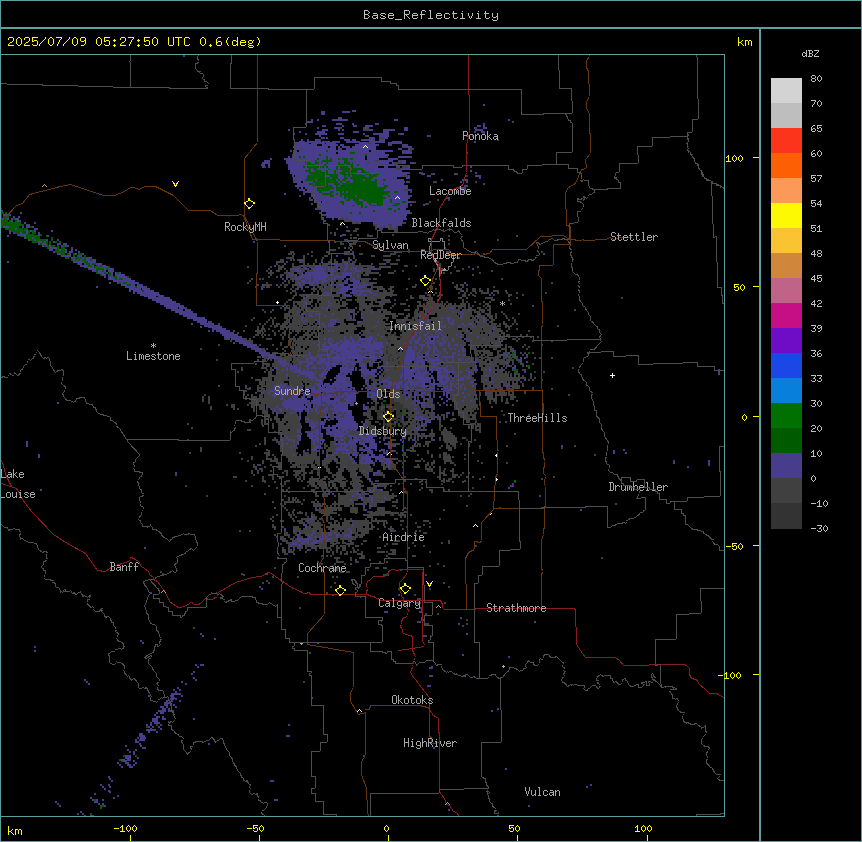This screenshot has height=842, width=862.
Task: Click the Cochrane city label
Action: click(322, 568)
